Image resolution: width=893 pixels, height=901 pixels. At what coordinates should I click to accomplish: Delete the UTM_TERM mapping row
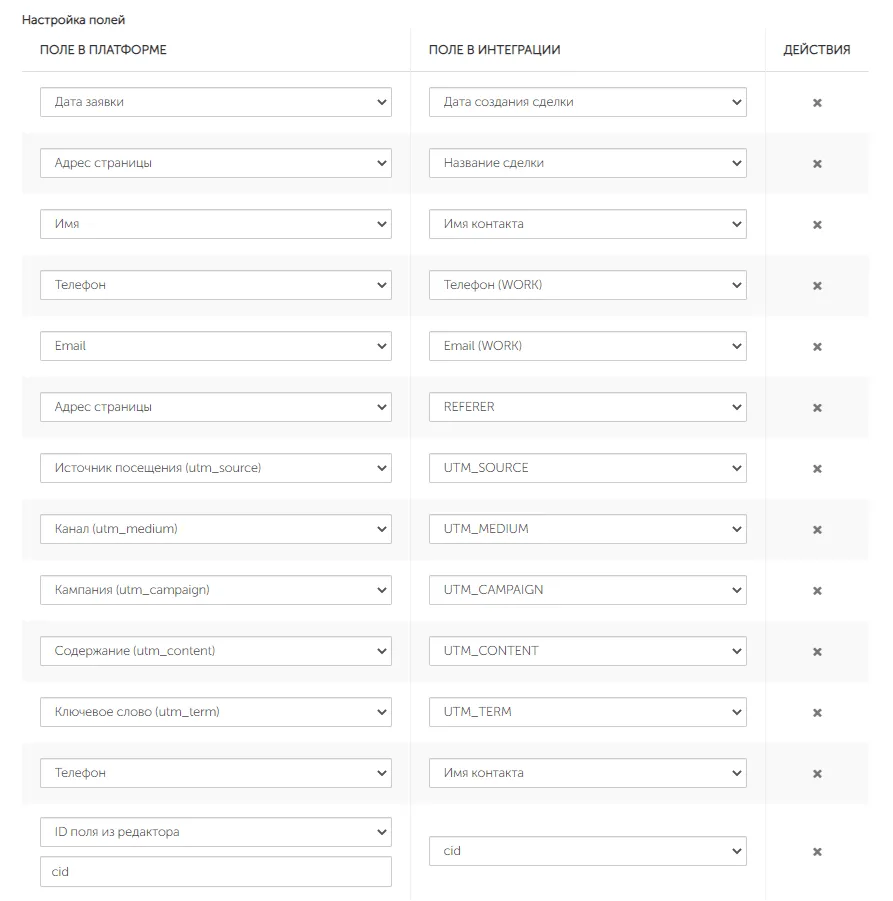[x=817, y=713]
